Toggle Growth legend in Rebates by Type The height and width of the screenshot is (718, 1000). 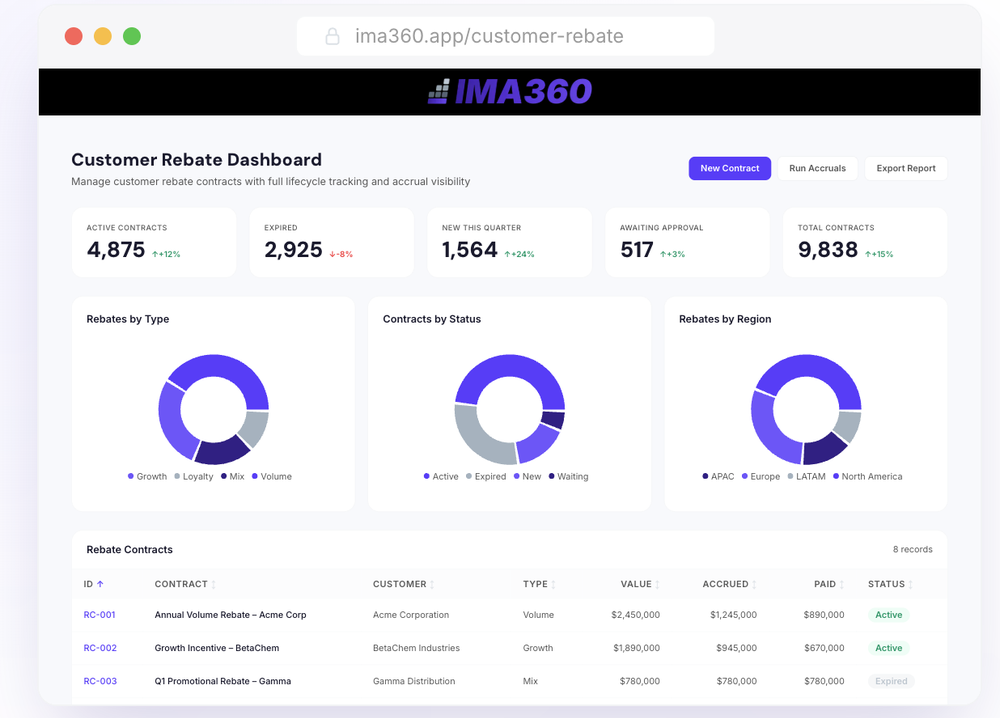click(147, 476)
